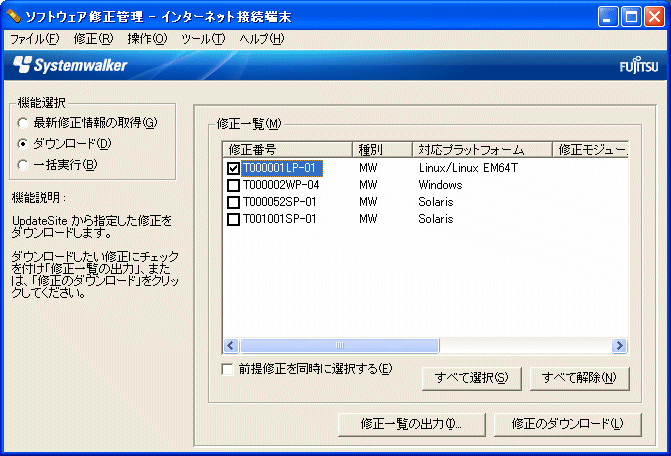
Task: Open the ファイル(F) menu
Action: (34, 39)
